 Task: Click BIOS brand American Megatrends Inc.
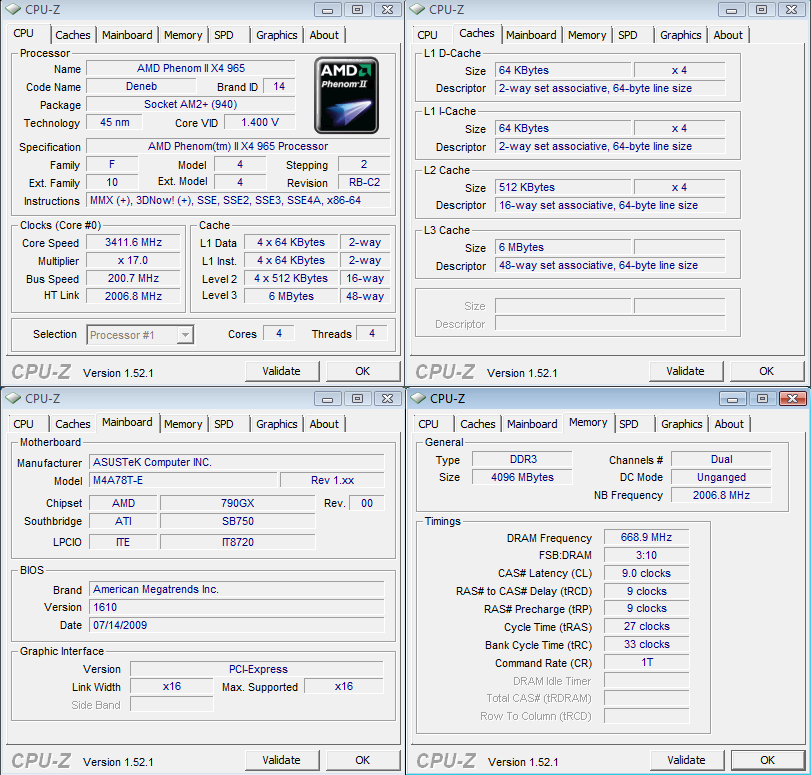237,589
